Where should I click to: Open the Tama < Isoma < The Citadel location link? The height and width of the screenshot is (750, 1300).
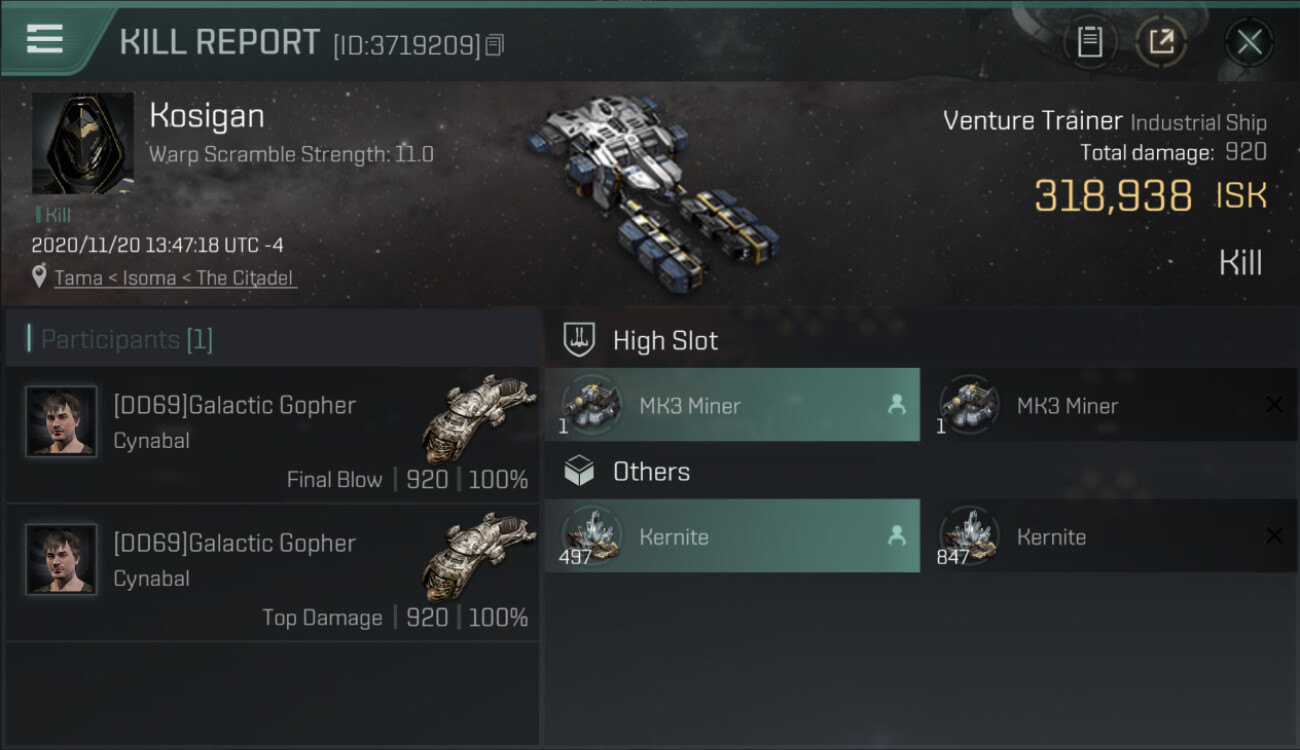pos(175,278)
